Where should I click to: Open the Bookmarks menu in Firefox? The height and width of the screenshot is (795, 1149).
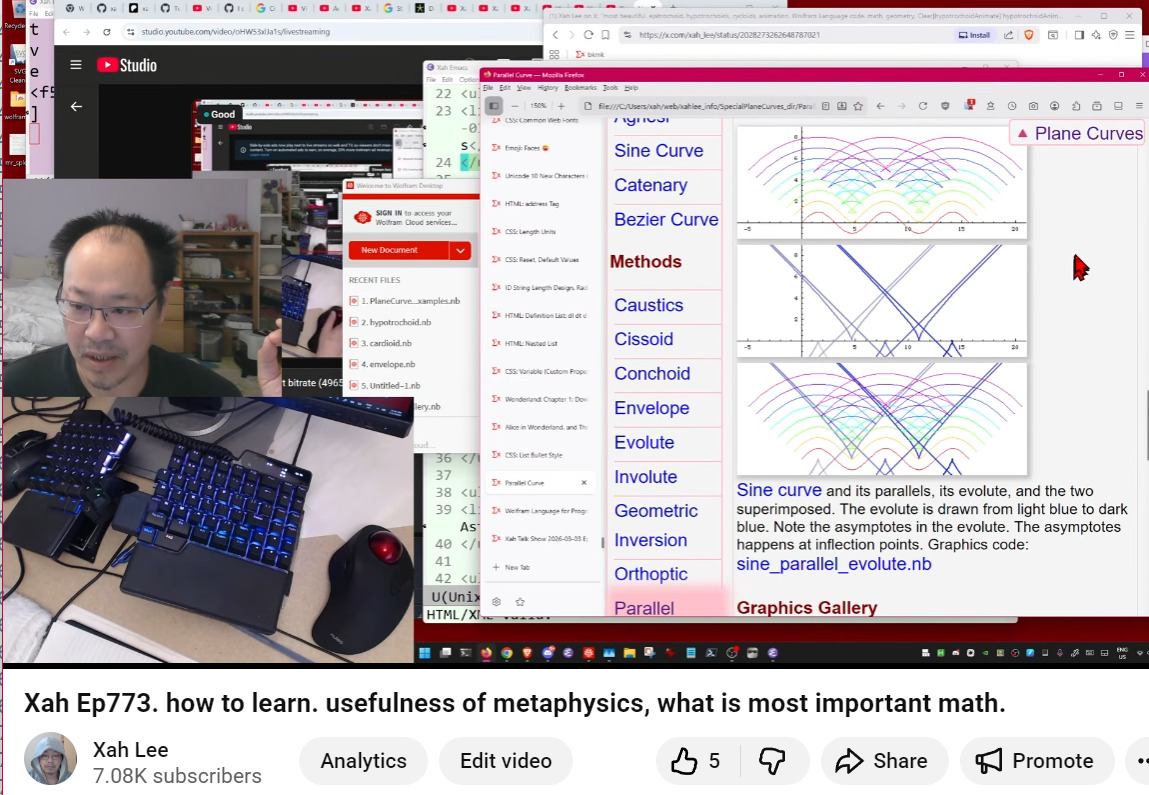[579, 88]
